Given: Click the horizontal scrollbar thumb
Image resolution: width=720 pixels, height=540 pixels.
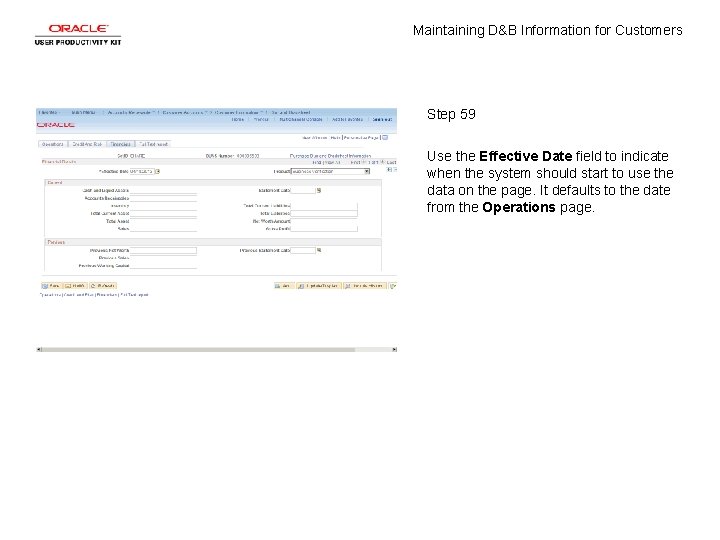Looking at the screenshot, I should tap(198, 349).
